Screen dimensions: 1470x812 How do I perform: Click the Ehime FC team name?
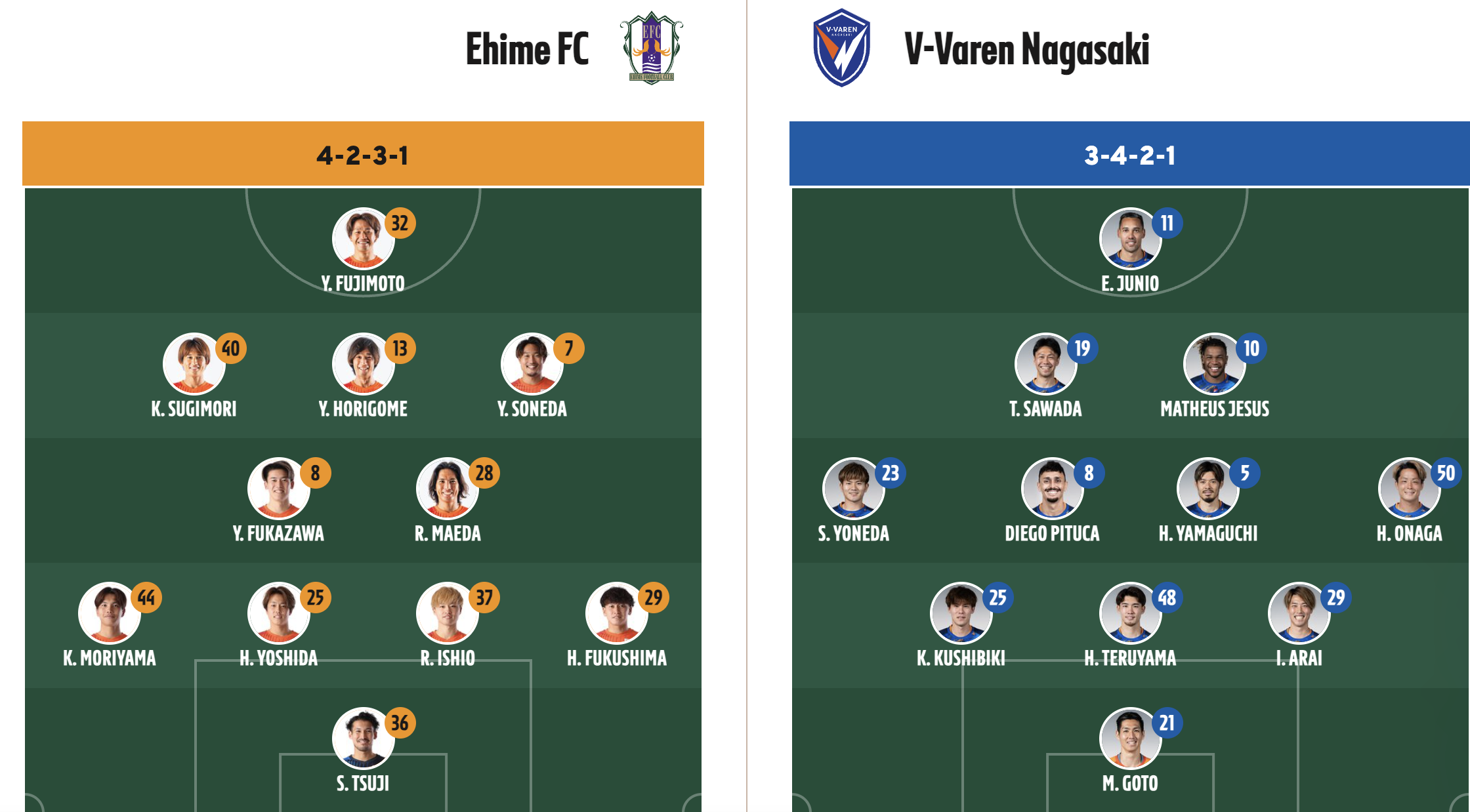pyautogui.click(x=527, y=49)
